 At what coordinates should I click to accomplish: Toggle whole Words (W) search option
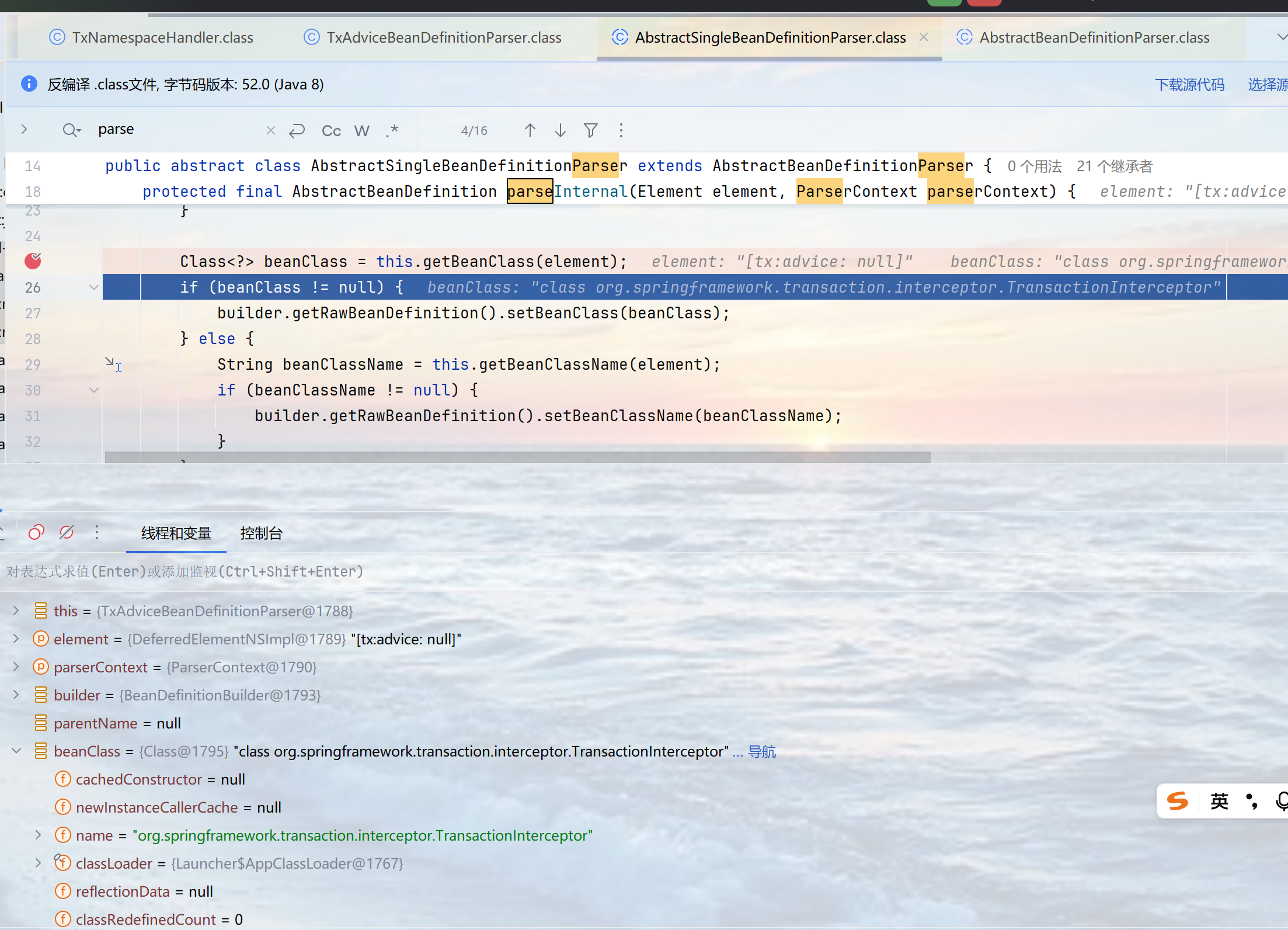click(361, 131)
